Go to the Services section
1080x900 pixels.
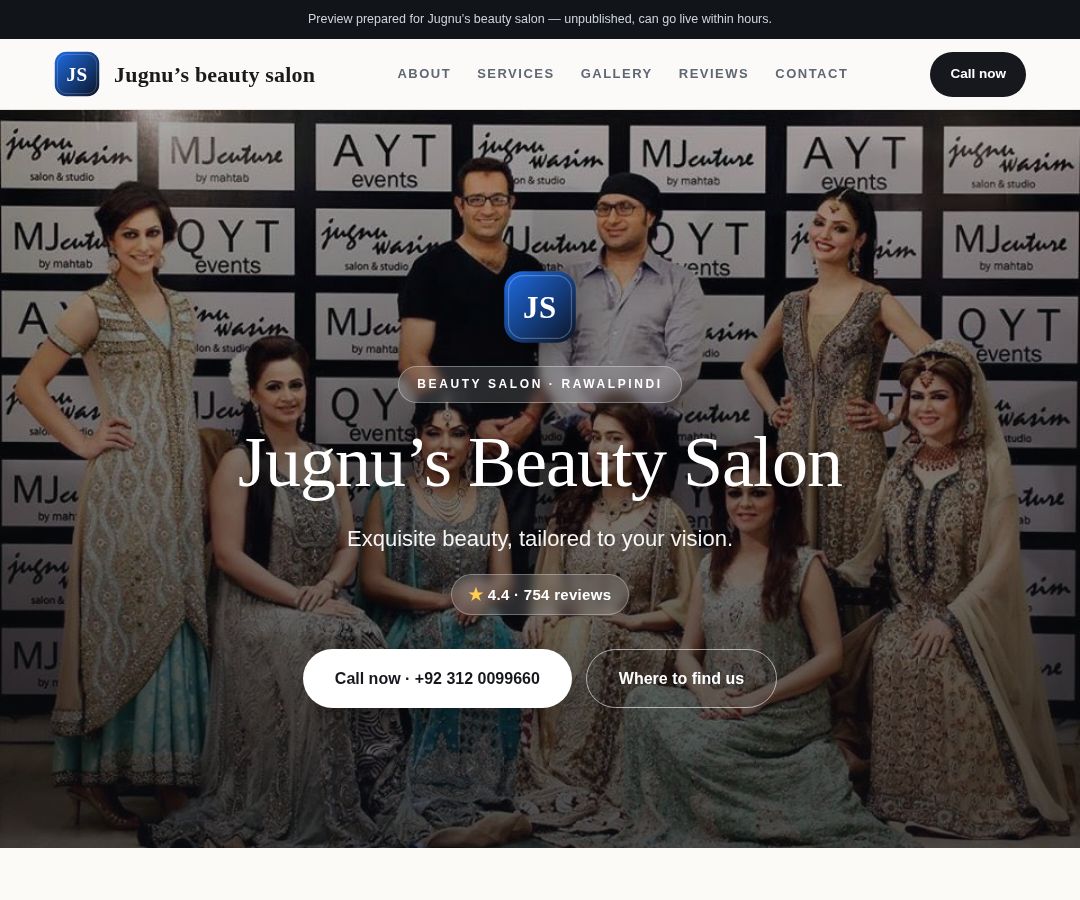click(515, 74)
